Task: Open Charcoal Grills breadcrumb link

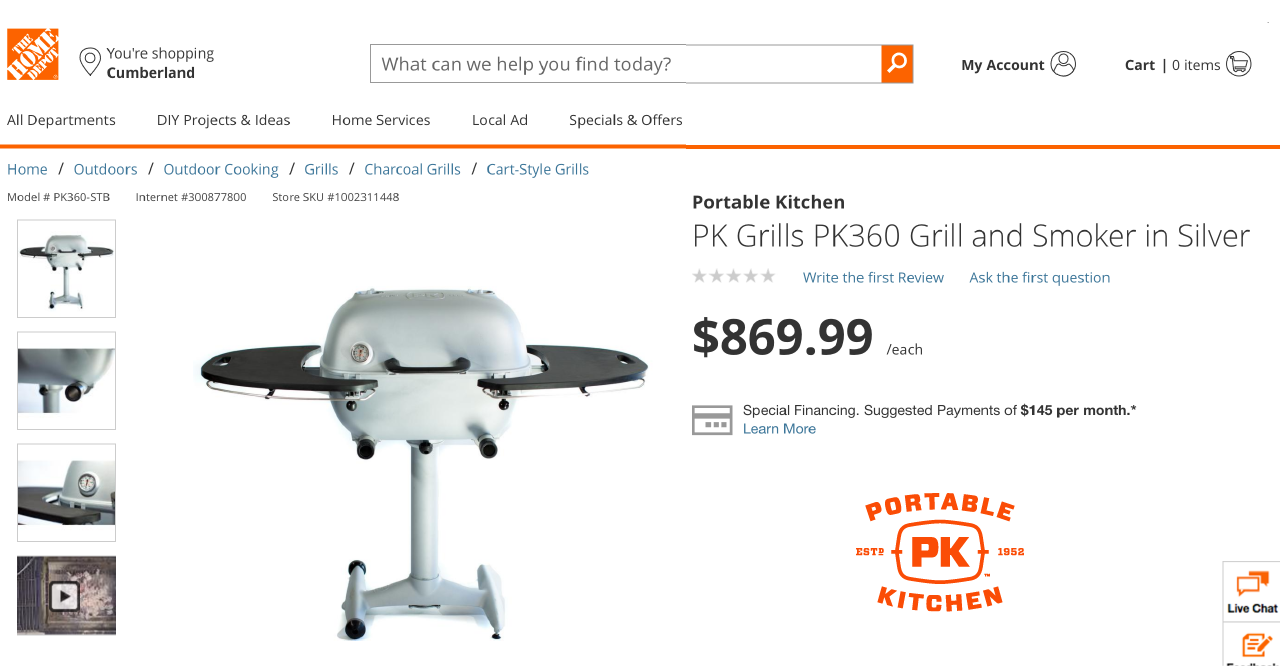Action: point(412,169)
